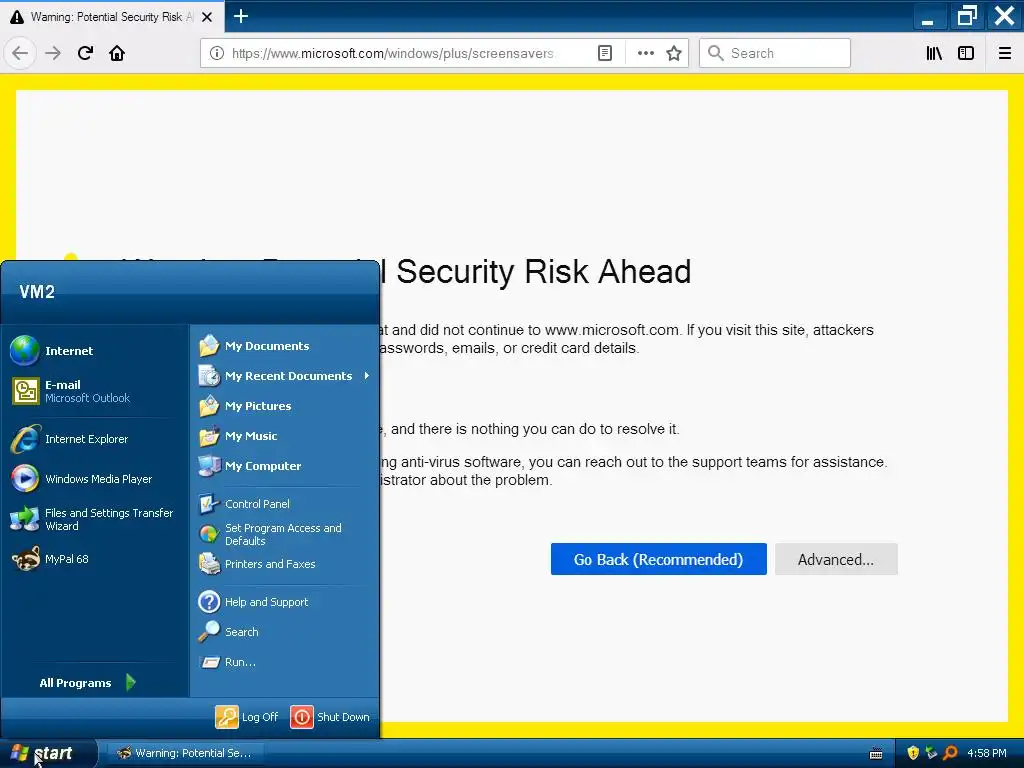Select the Warning: Potential Security Risk tab
This screenshot has height=768, width=1024.
(x=112, y=17)
